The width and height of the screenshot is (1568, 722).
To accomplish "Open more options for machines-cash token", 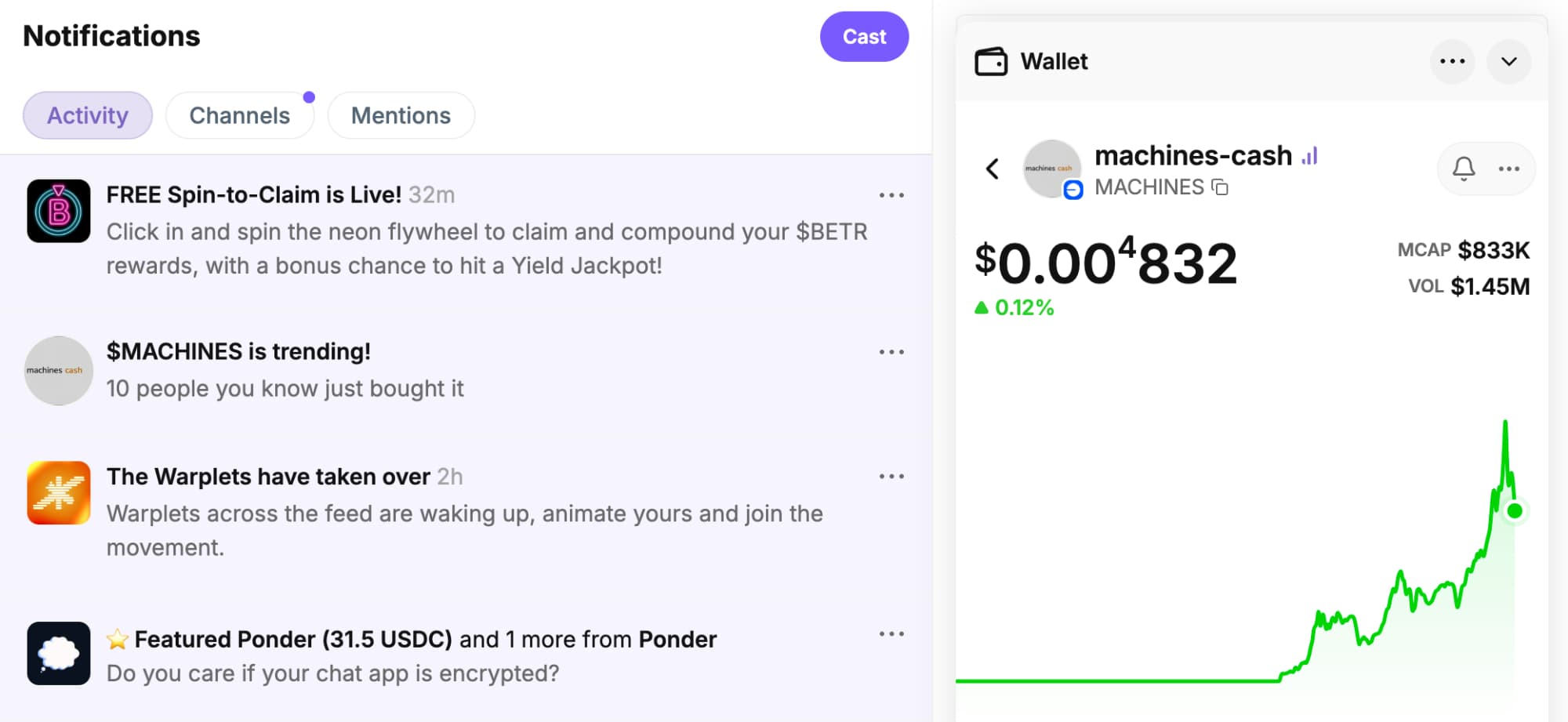I will (1508, 169).
